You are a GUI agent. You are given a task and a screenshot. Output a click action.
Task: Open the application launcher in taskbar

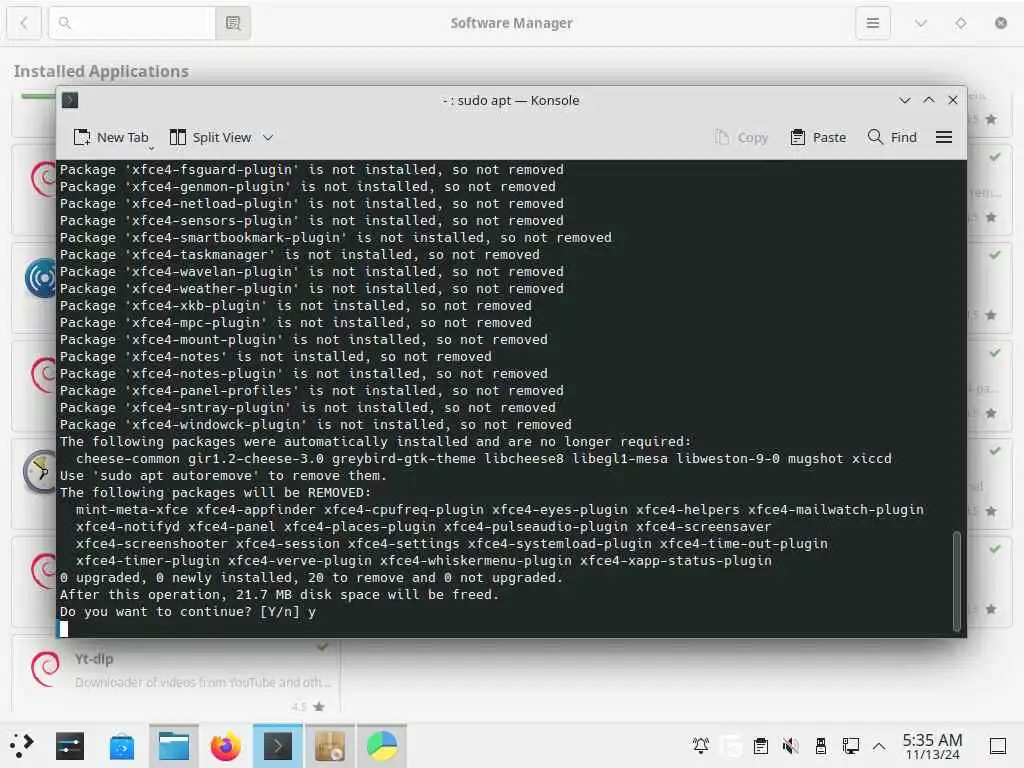coord(22,746)
